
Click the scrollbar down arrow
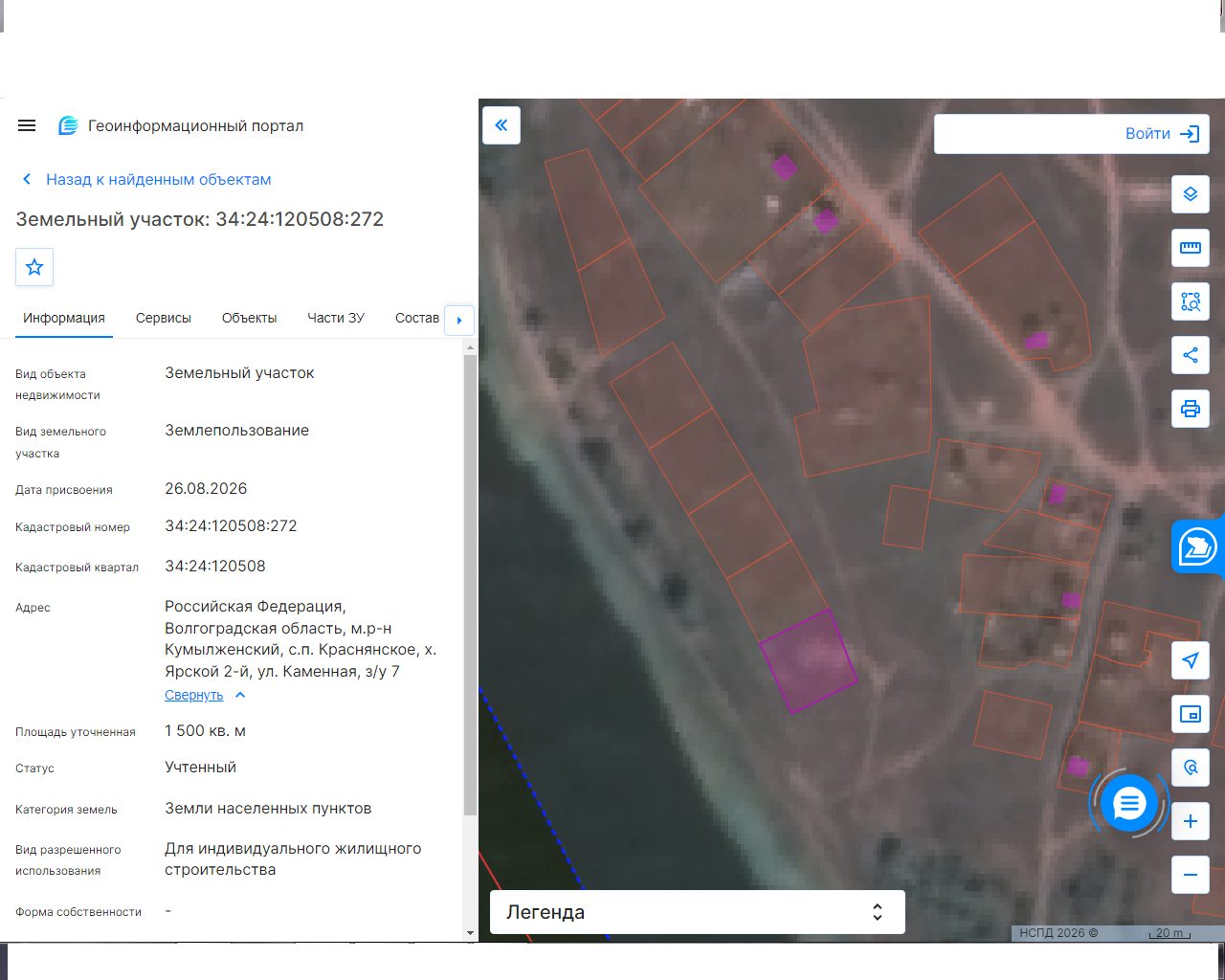470,933
